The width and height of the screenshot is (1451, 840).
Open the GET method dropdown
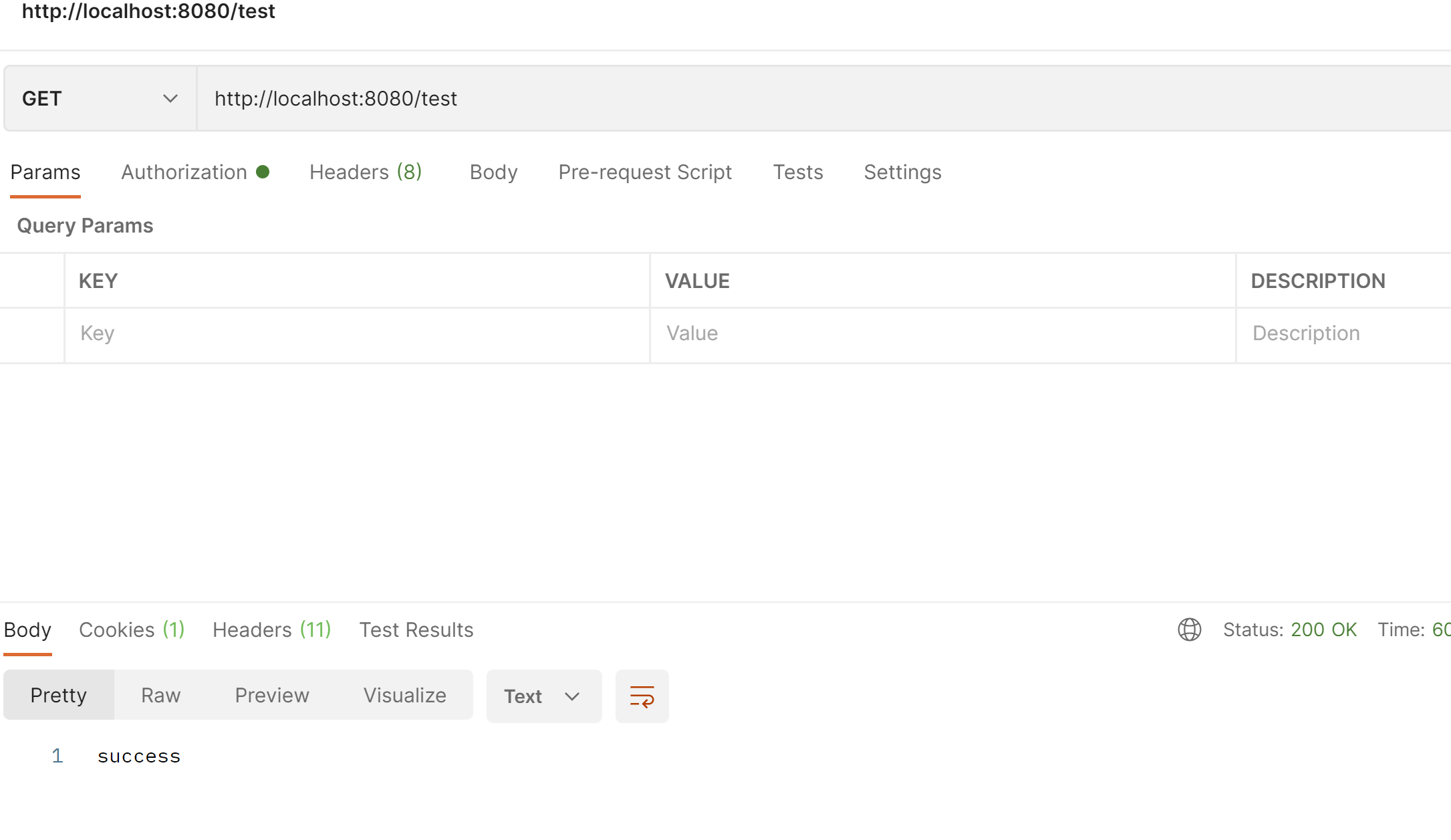coord(100,98)
